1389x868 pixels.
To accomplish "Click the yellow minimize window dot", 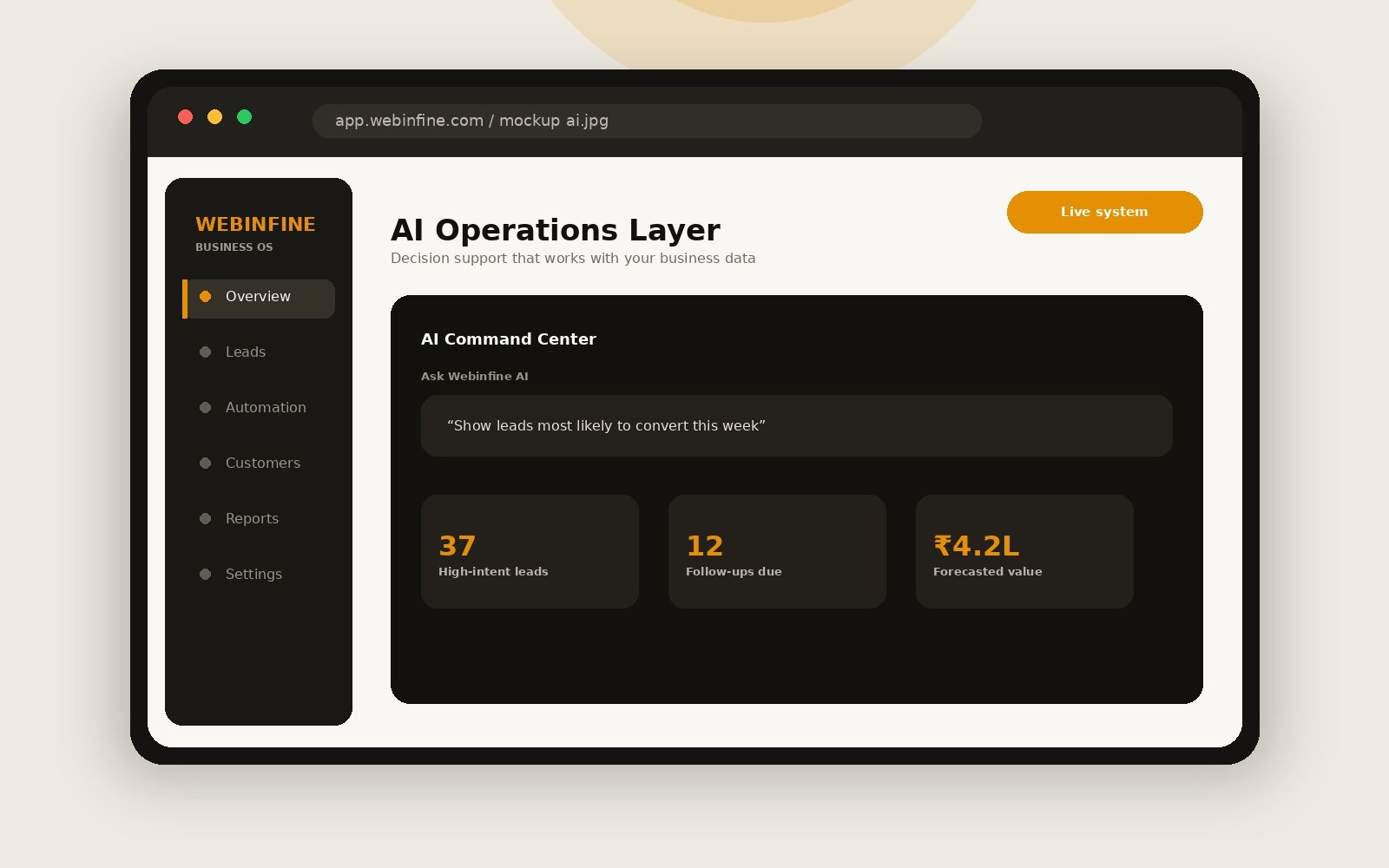I will (x=214, y=117).
